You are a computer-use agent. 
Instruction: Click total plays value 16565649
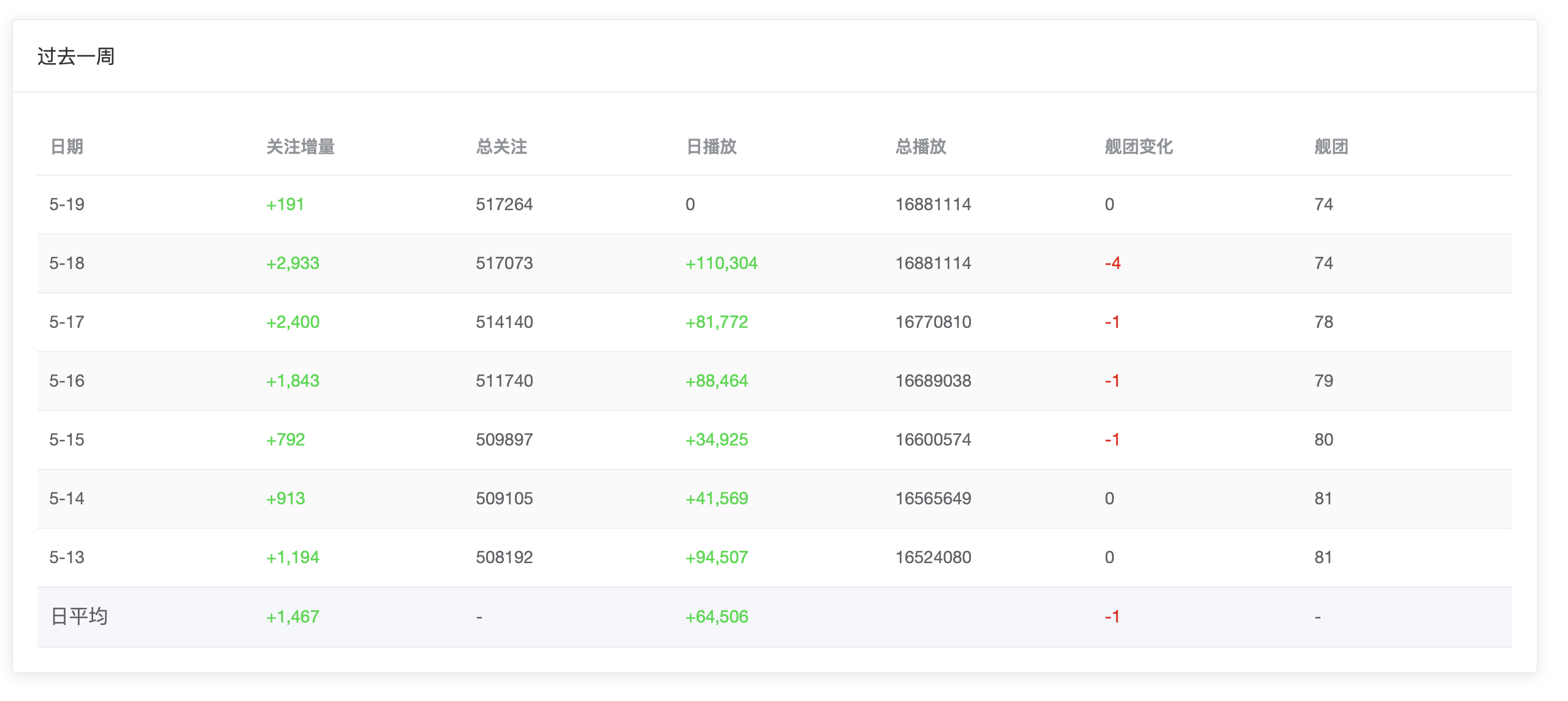pyautogui.click(x=933, y=498)
